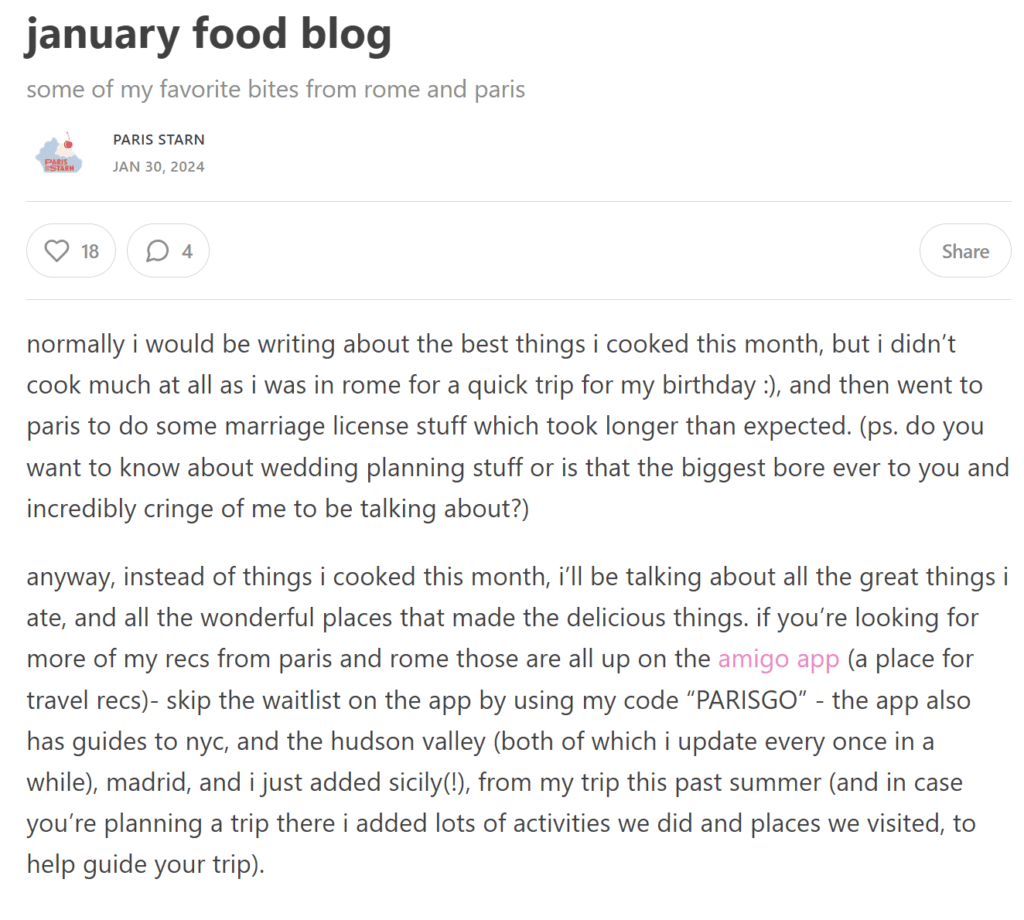This screenshot has width=1024, height=920.
Task: Click the january food blog title
Action: tap(208, 35)
